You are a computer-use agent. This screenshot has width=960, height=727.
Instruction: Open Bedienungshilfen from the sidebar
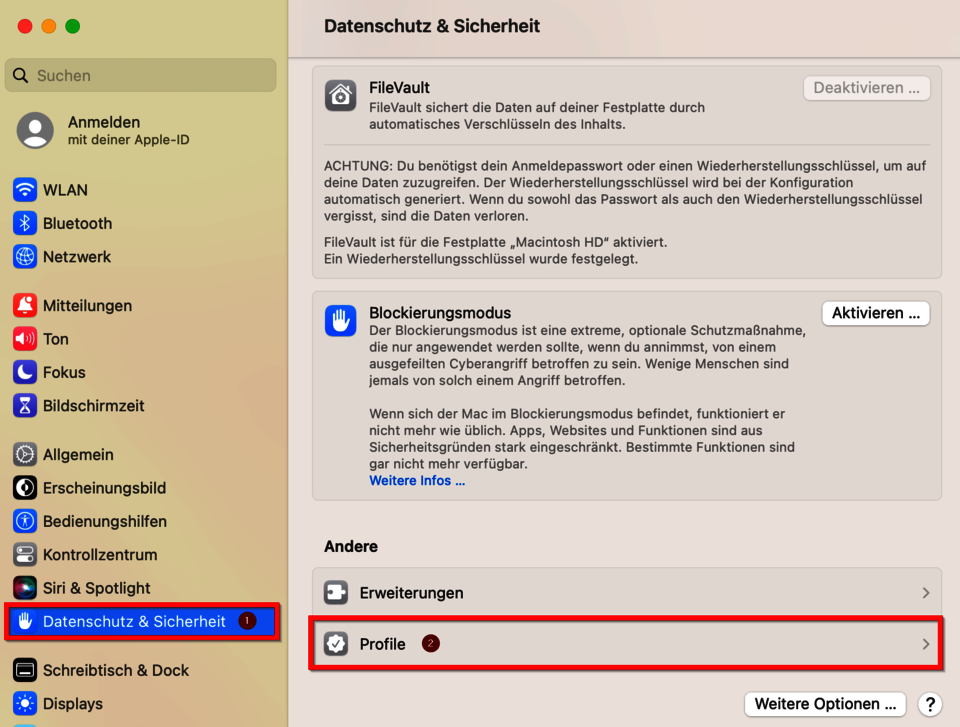tap(104, 521)
